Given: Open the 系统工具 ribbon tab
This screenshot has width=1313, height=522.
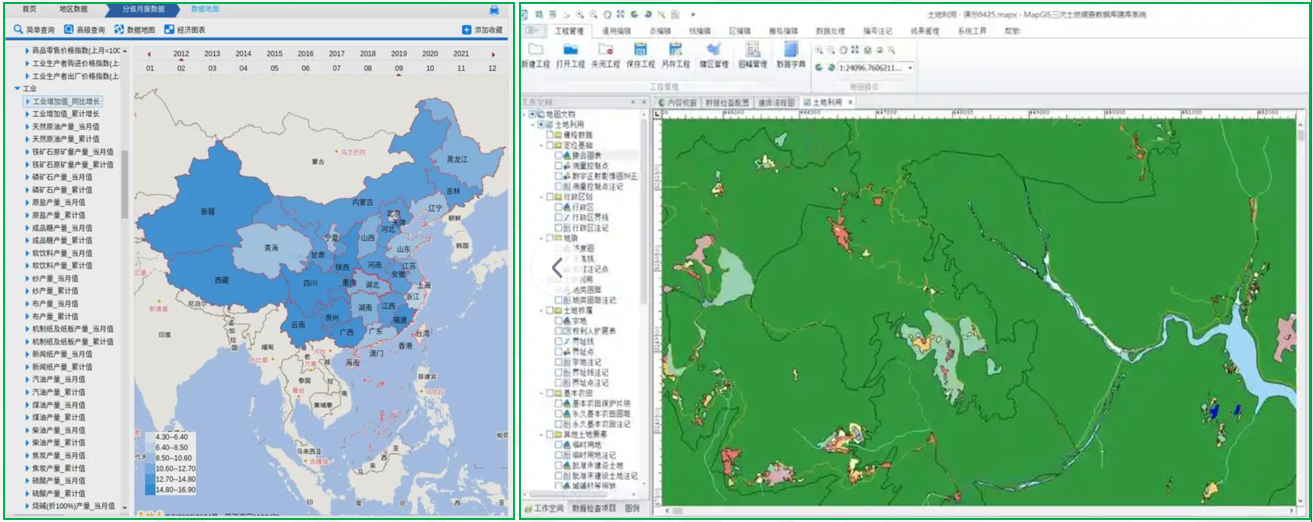Looking at the screenshot, I should 972,31.
